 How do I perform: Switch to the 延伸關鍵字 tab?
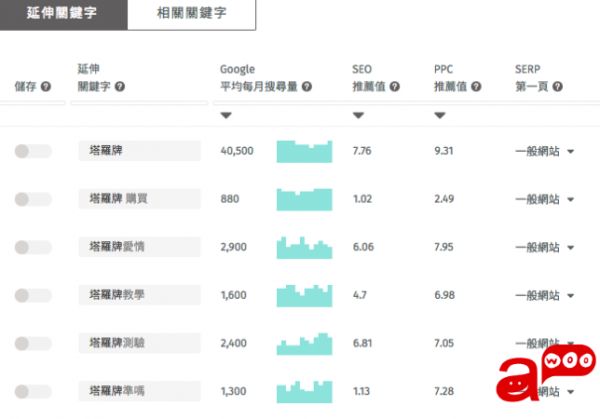coord(63,15)
